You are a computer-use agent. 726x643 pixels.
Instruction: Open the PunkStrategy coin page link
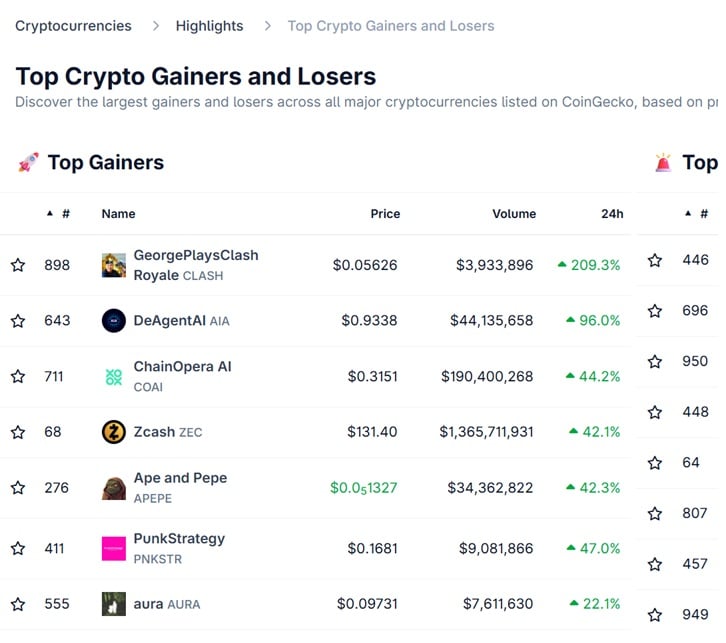[x=179, y=539]
